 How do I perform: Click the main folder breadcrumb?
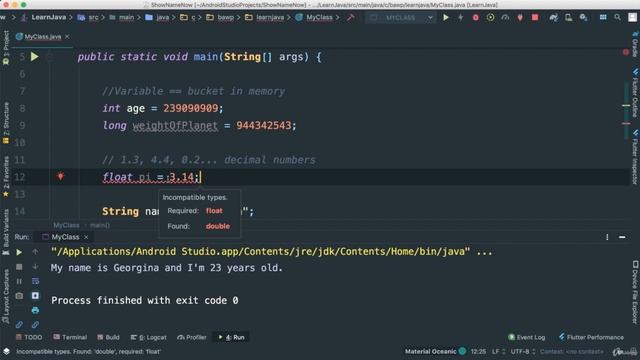(x=122, y=18)
